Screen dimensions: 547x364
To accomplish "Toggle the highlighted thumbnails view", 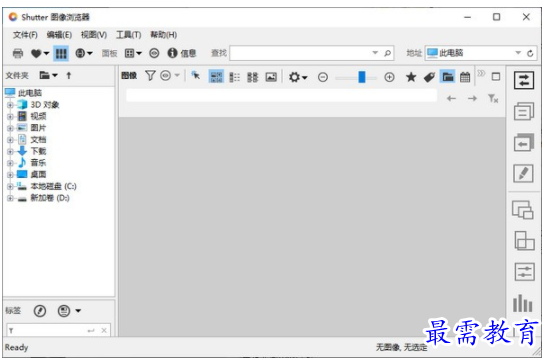I will point(216,76).
